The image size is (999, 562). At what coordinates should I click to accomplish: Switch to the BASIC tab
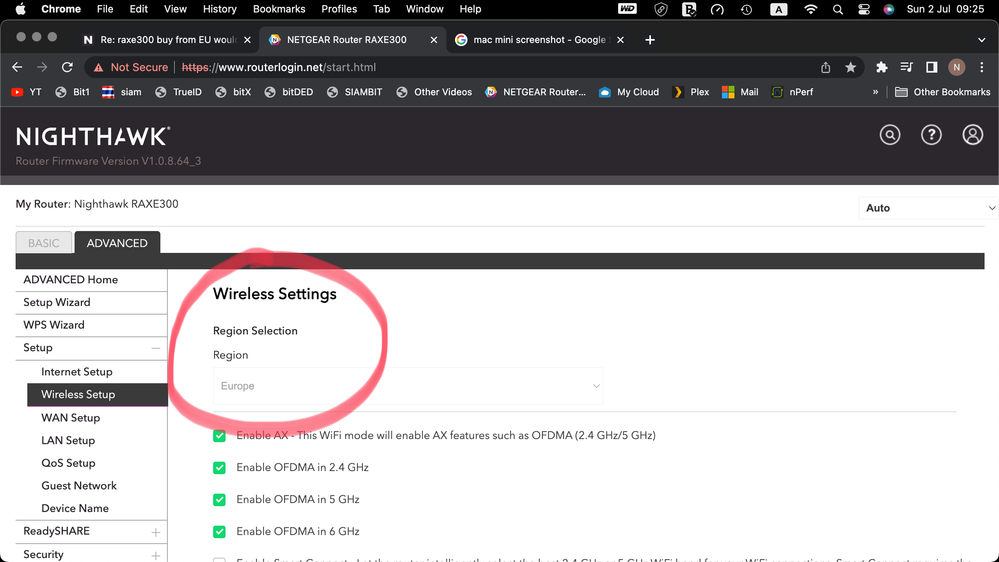pyautogui.click(x=43, y=243)
